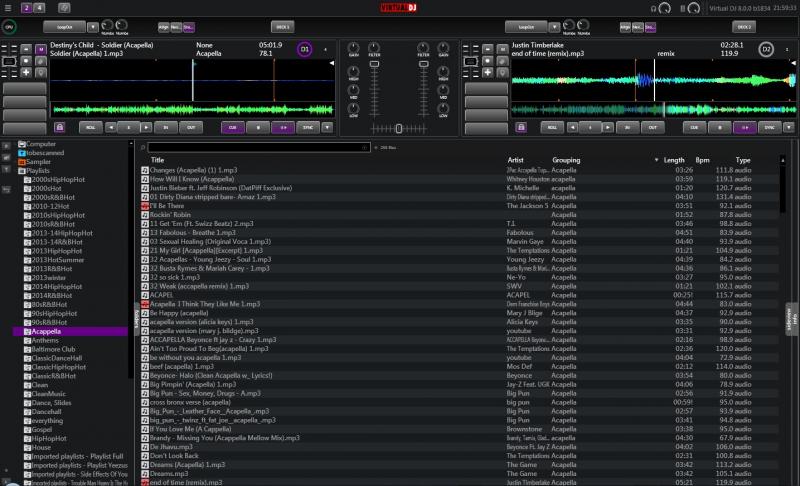Viewport: 800px width, 486px height.
Task: Open the hamburger main menu
Action: 8,8
